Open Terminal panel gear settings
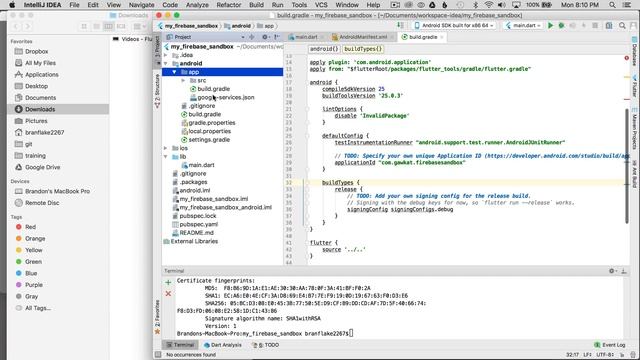Screen dimensions: 640x360 click(x=612, y=271)
